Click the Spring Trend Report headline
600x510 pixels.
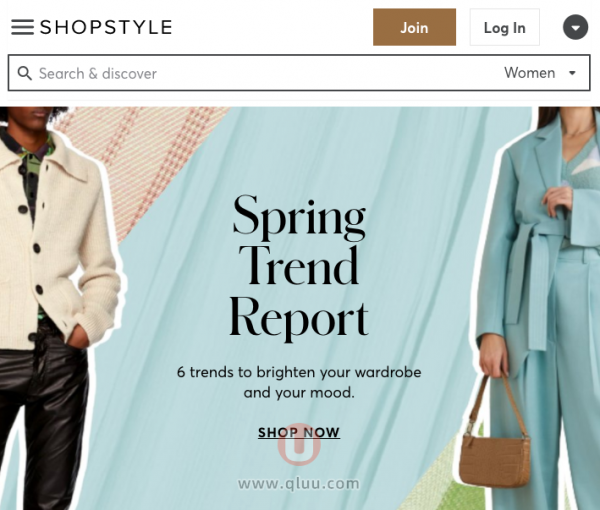click(298, 267)
